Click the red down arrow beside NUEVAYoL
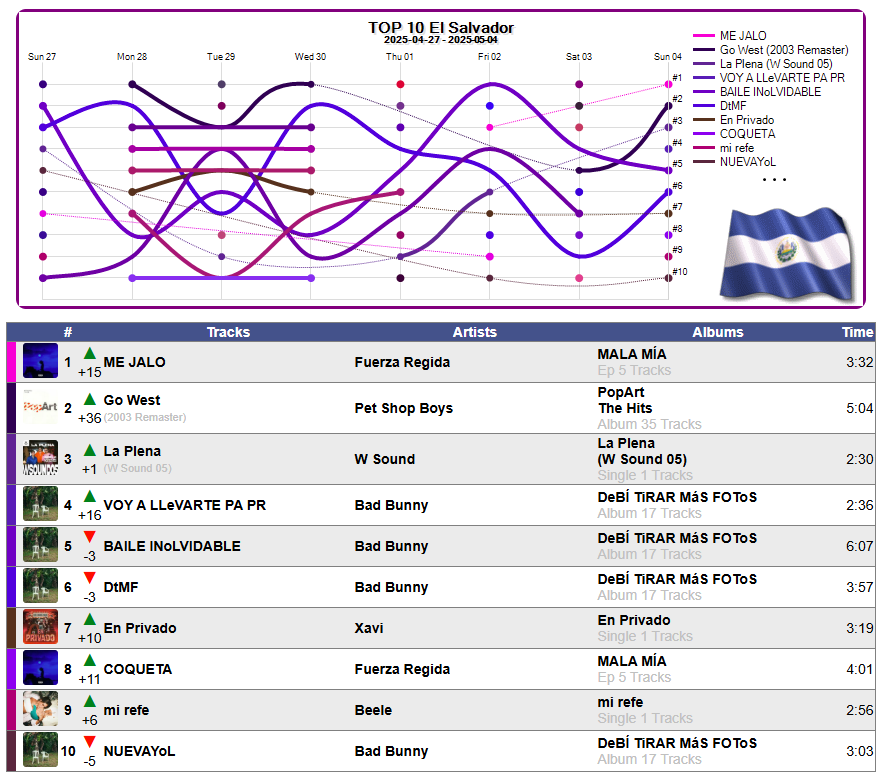Screen dimensions: 881x777 coord(89,742)
